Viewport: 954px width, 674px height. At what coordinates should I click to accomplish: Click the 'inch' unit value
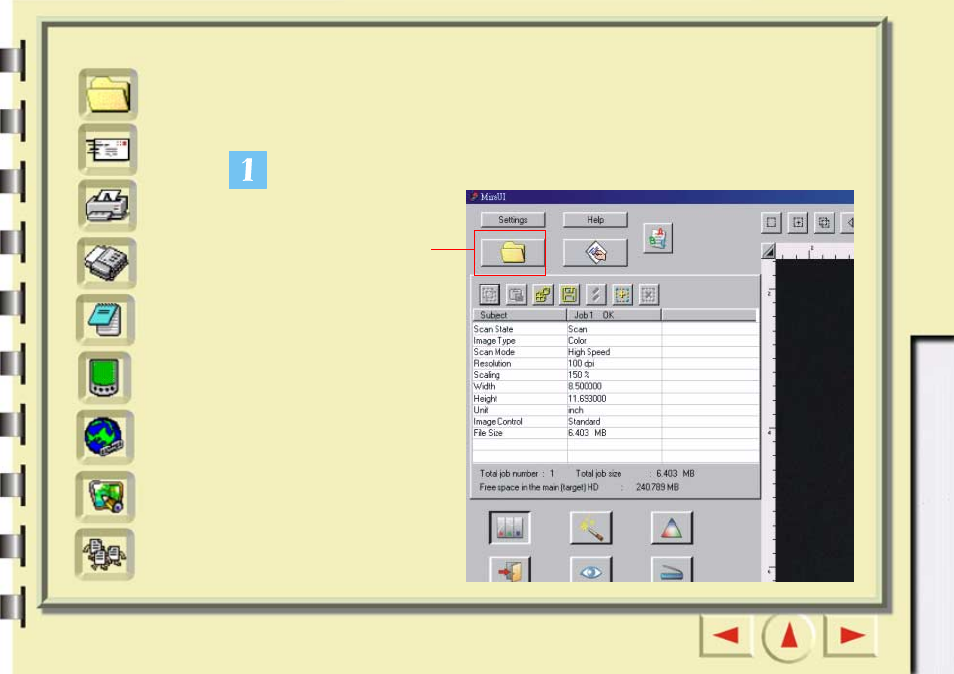[576, 411]
